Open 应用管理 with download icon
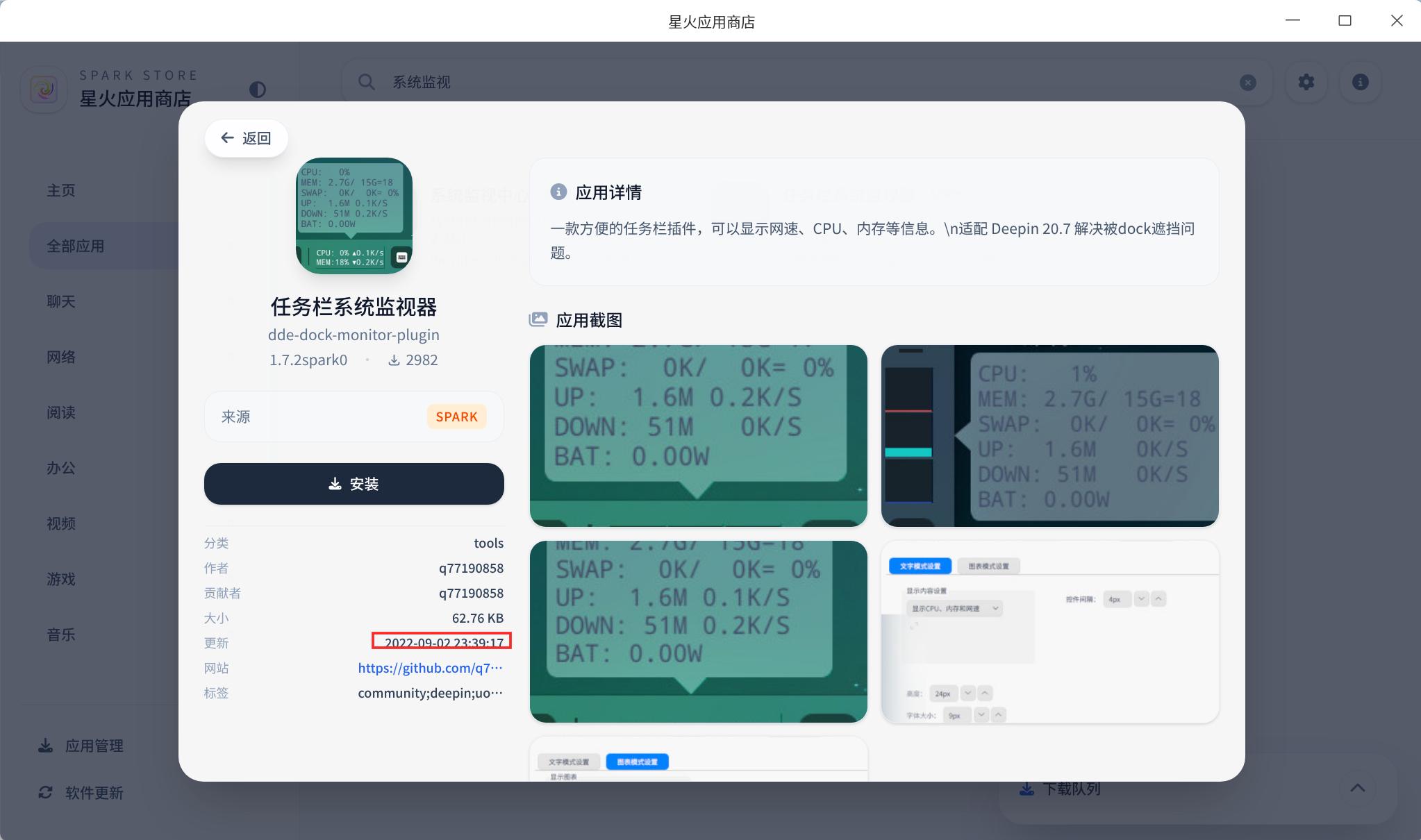This screenshot has width=1421, height=840. [x=81, y=746]
